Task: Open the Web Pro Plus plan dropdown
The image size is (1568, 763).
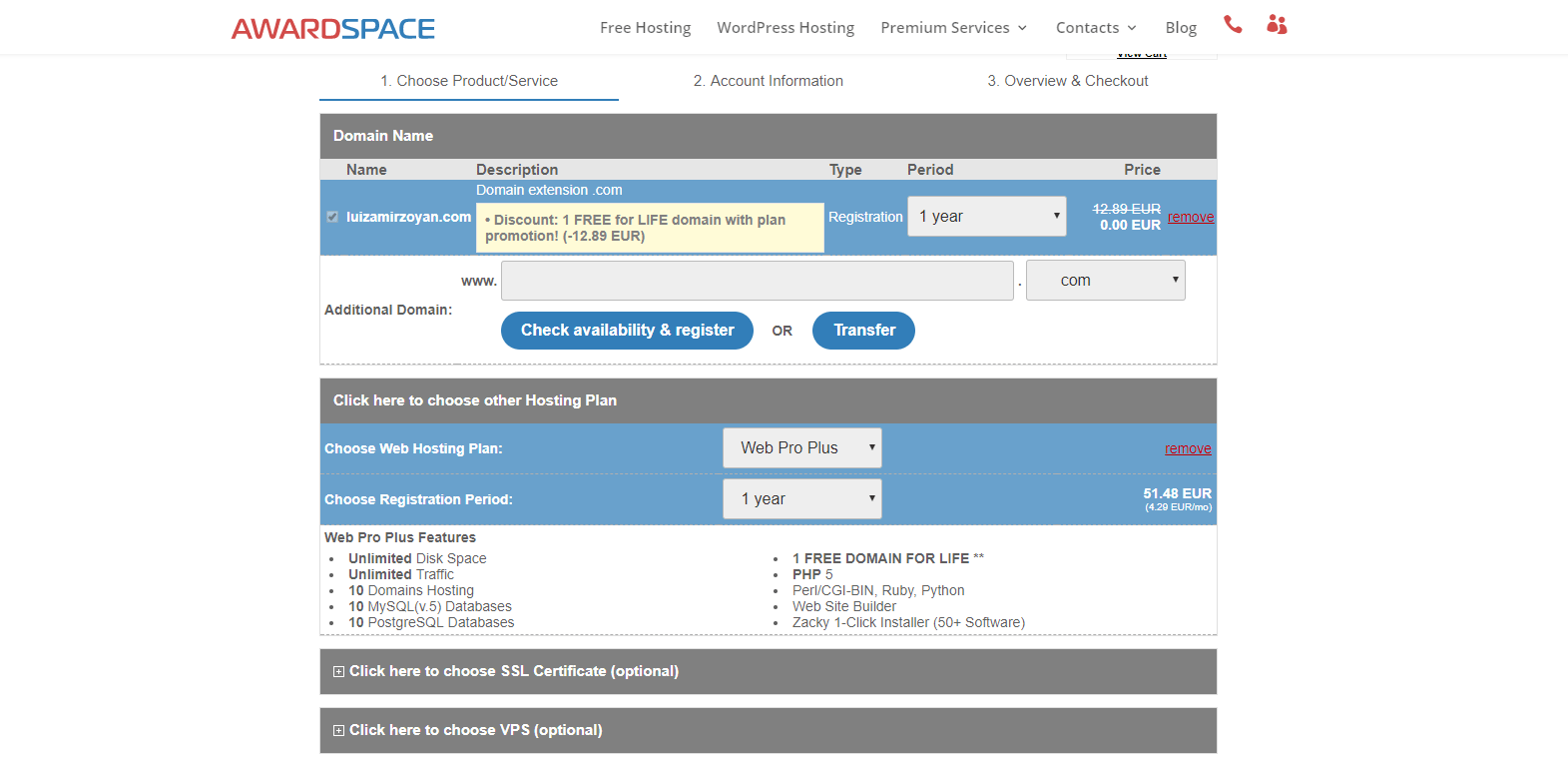Action: pos(801,448)
